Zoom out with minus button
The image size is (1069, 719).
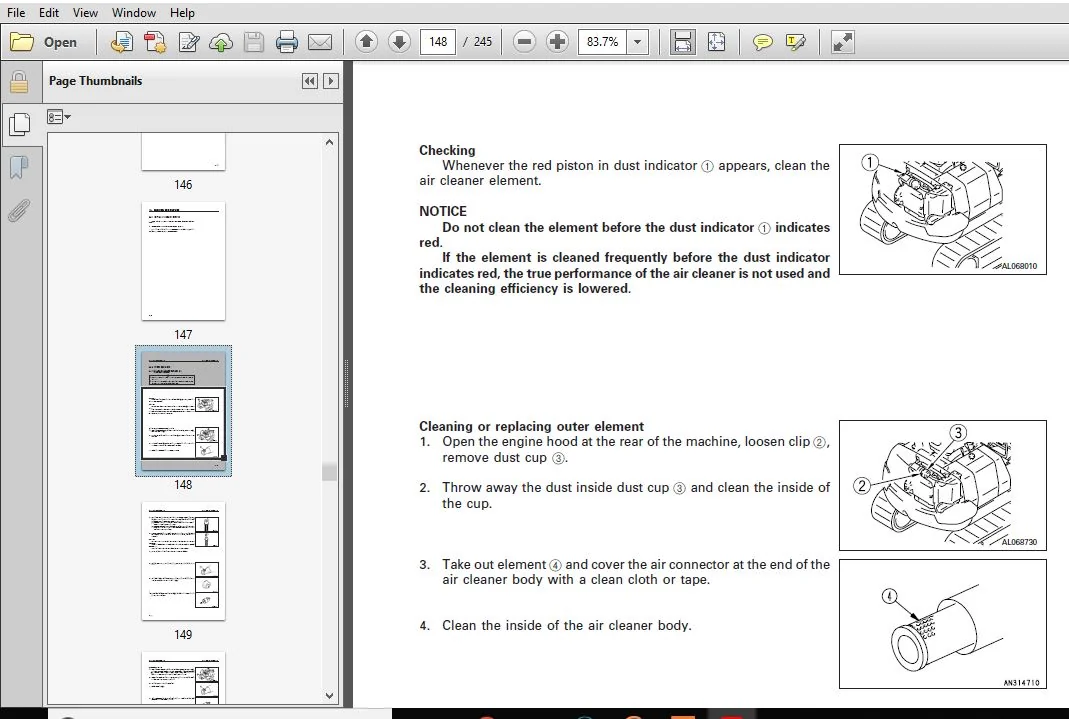(524, 42)
